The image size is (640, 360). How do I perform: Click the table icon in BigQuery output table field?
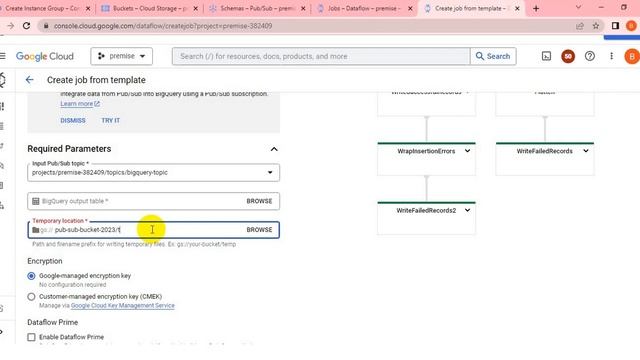[x=36, y=201]
